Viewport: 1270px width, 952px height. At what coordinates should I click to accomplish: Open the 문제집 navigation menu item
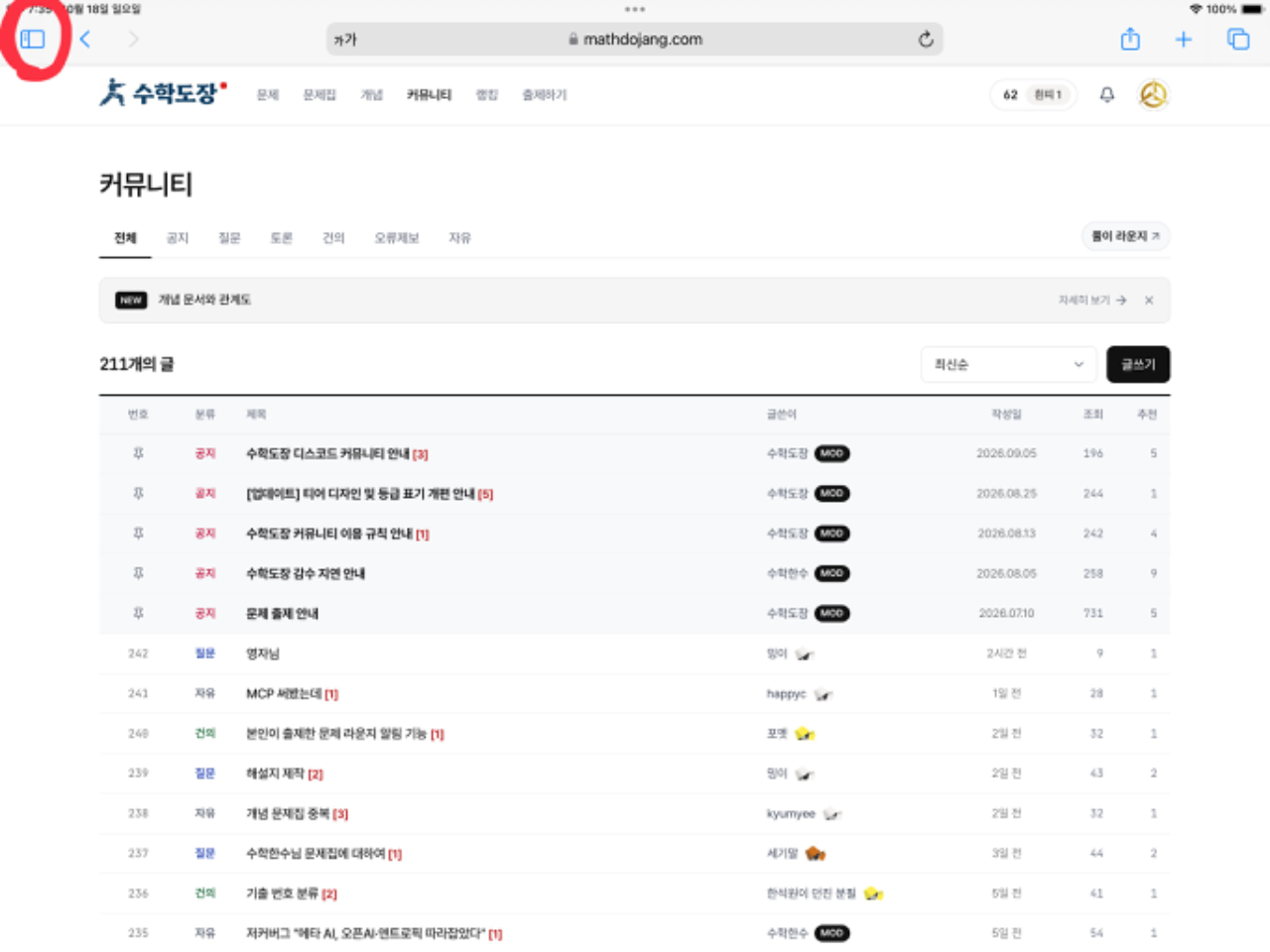pyautogui.click(x=319, y=95)
